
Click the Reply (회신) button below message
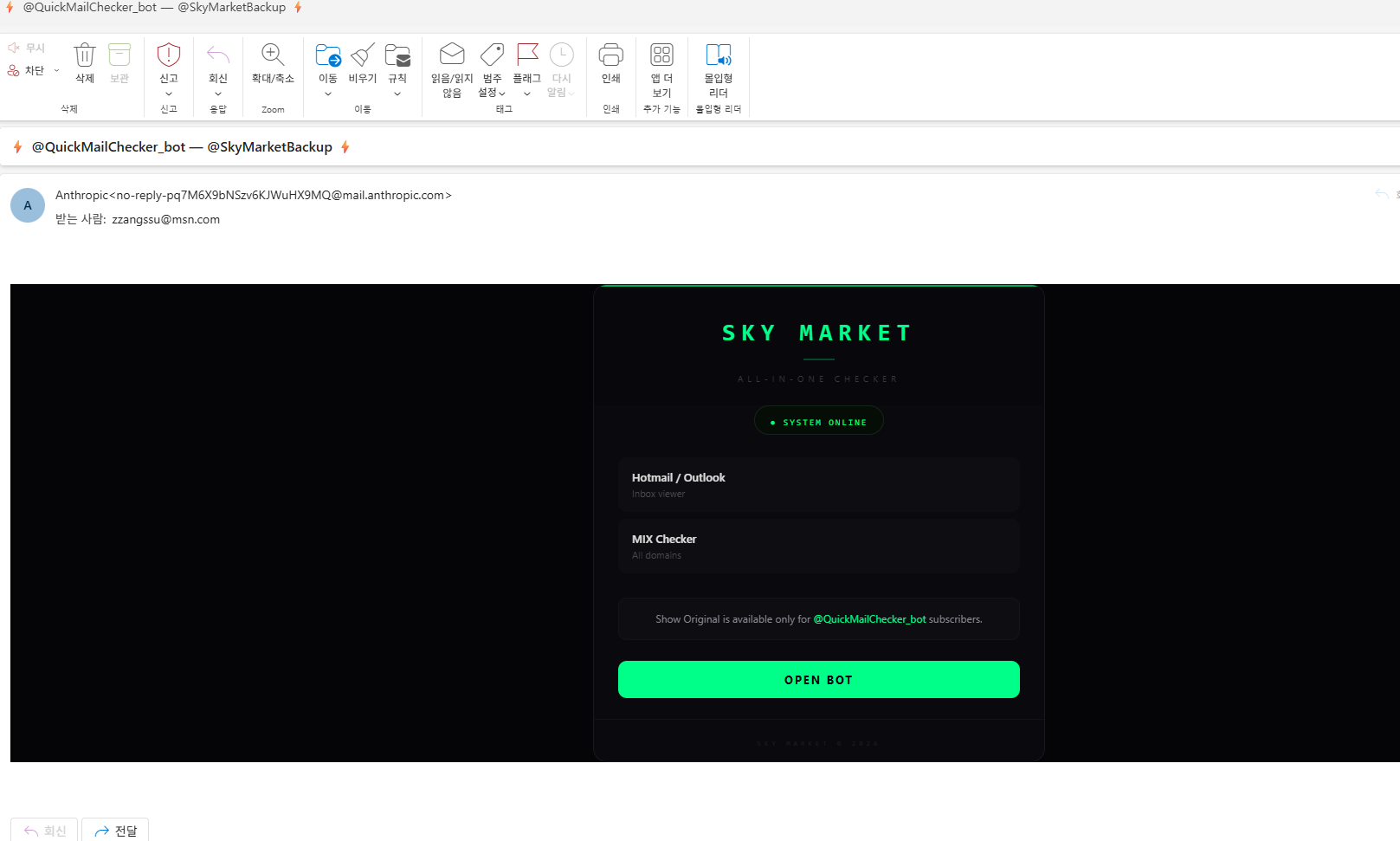[44, 830]
